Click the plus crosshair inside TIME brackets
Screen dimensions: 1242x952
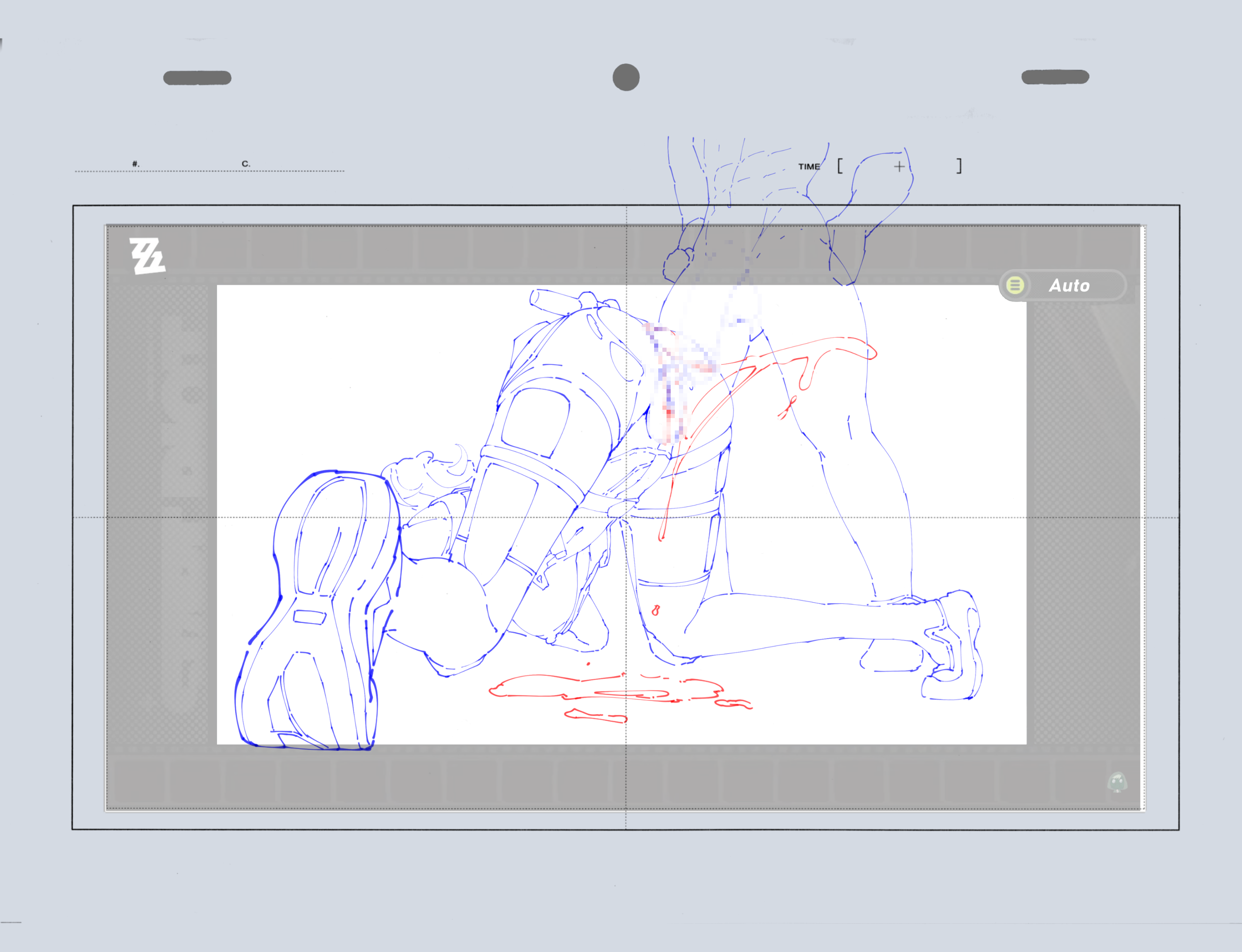(899, 166)
